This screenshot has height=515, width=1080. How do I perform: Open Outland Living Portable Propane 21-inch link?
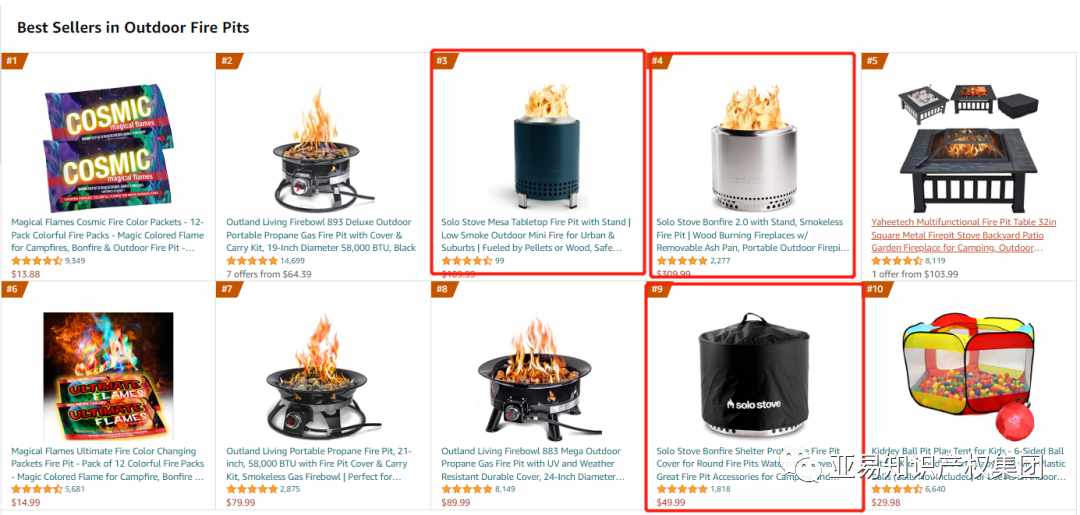coord(320,464)
